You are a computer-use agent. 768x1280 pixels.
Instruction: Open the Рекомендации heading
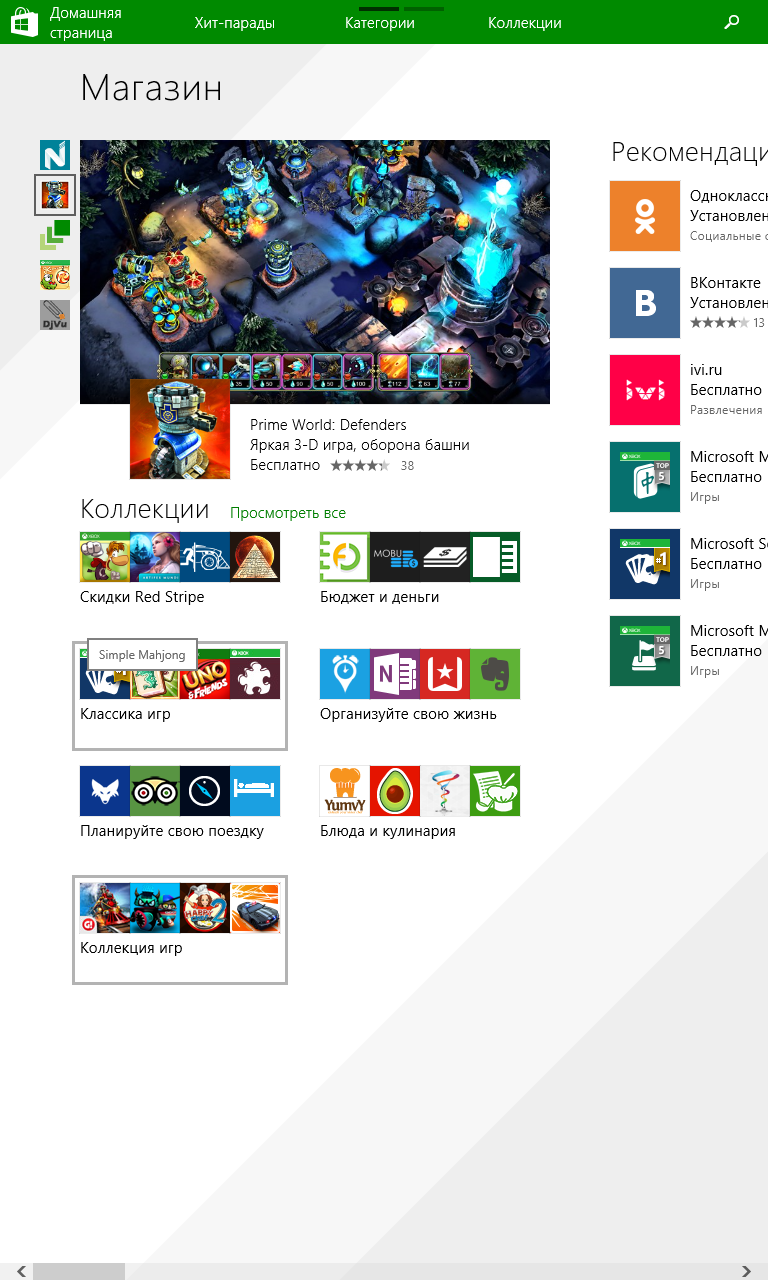[x=689, y=152]
